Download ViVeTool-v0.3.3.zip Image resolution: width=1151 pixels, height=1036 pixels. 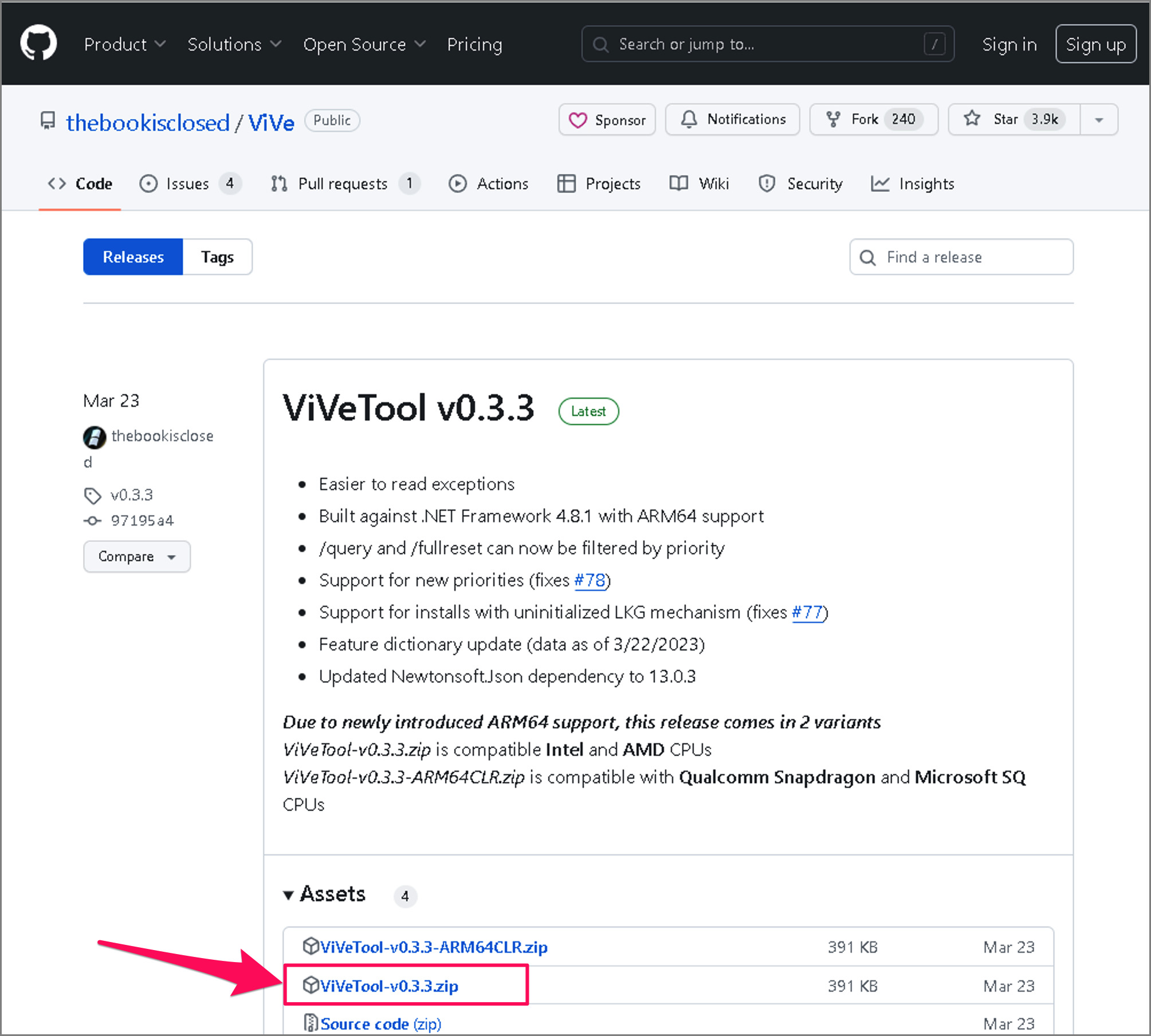point(390,986)
